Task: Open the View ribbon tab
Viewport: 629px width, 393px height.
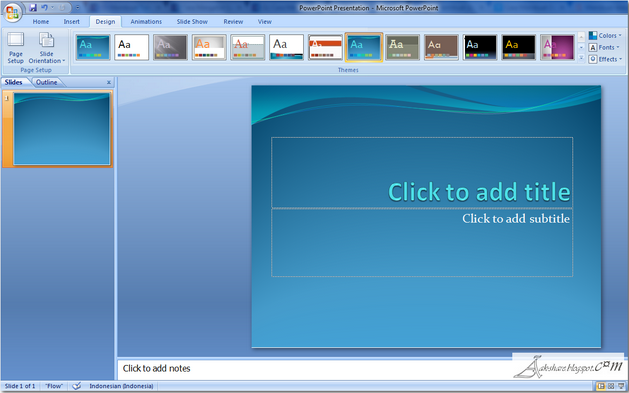Action: pos(264,22)
